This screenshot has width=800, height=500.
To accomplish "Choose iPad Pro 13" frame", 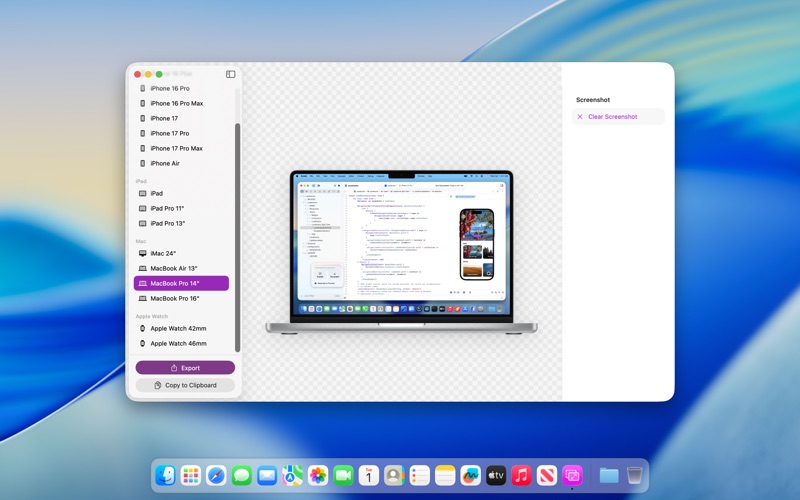I will [181, 223].
